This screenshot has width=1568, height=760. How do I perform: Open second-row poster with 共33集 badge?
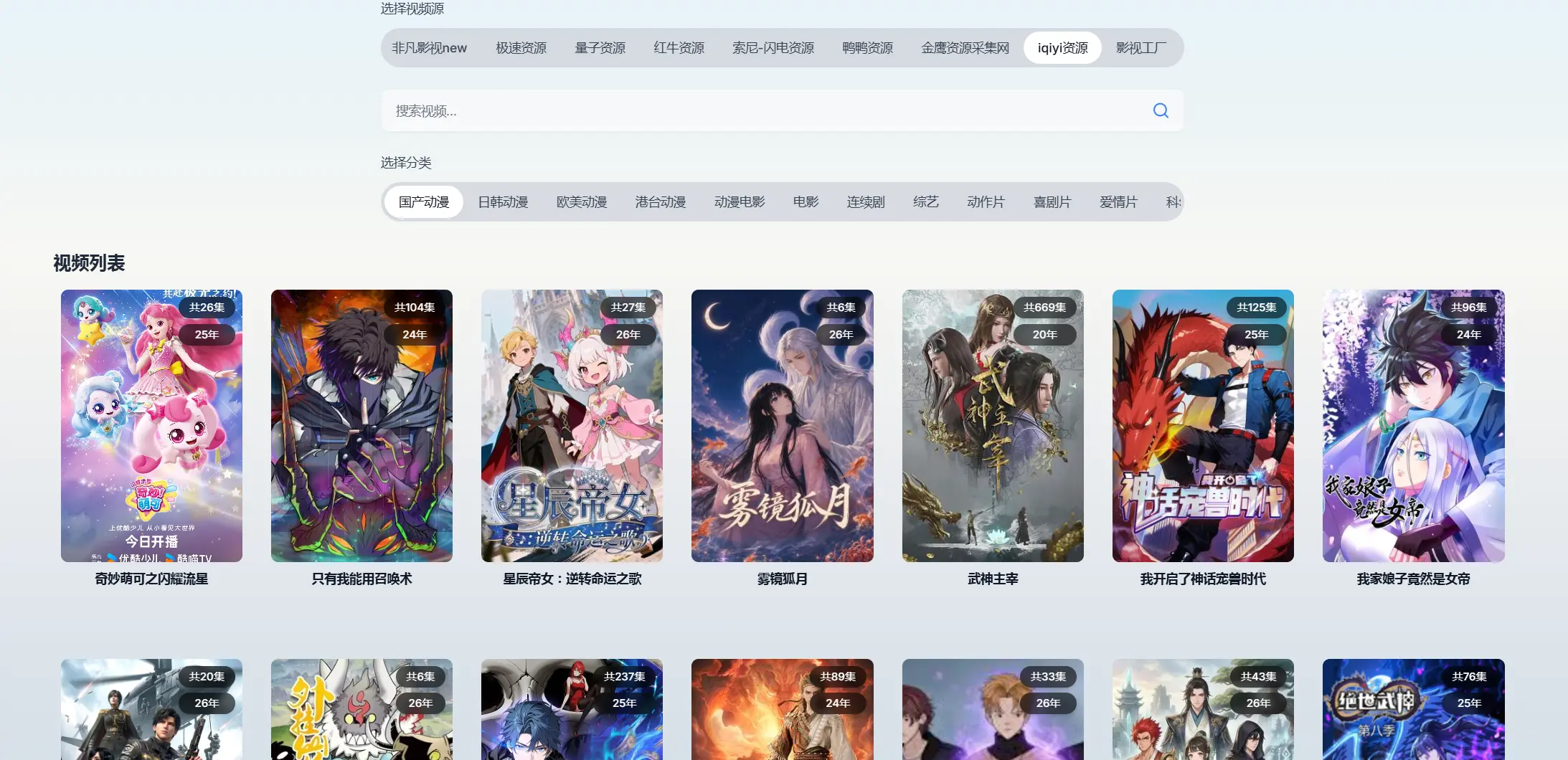pyautogui.click(x=993, y=710)
